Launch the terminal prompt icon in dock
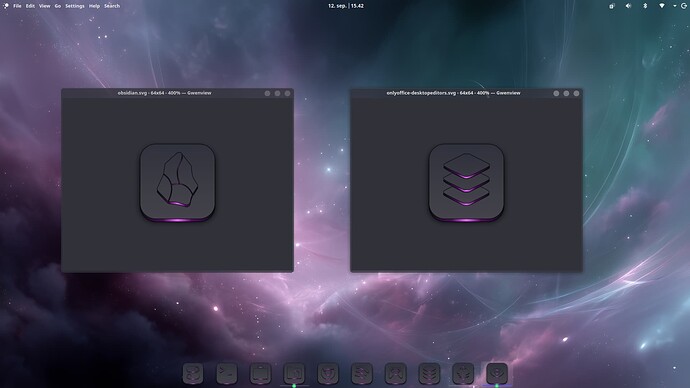This screenshot has height=388, width=690. pos(227,373)
